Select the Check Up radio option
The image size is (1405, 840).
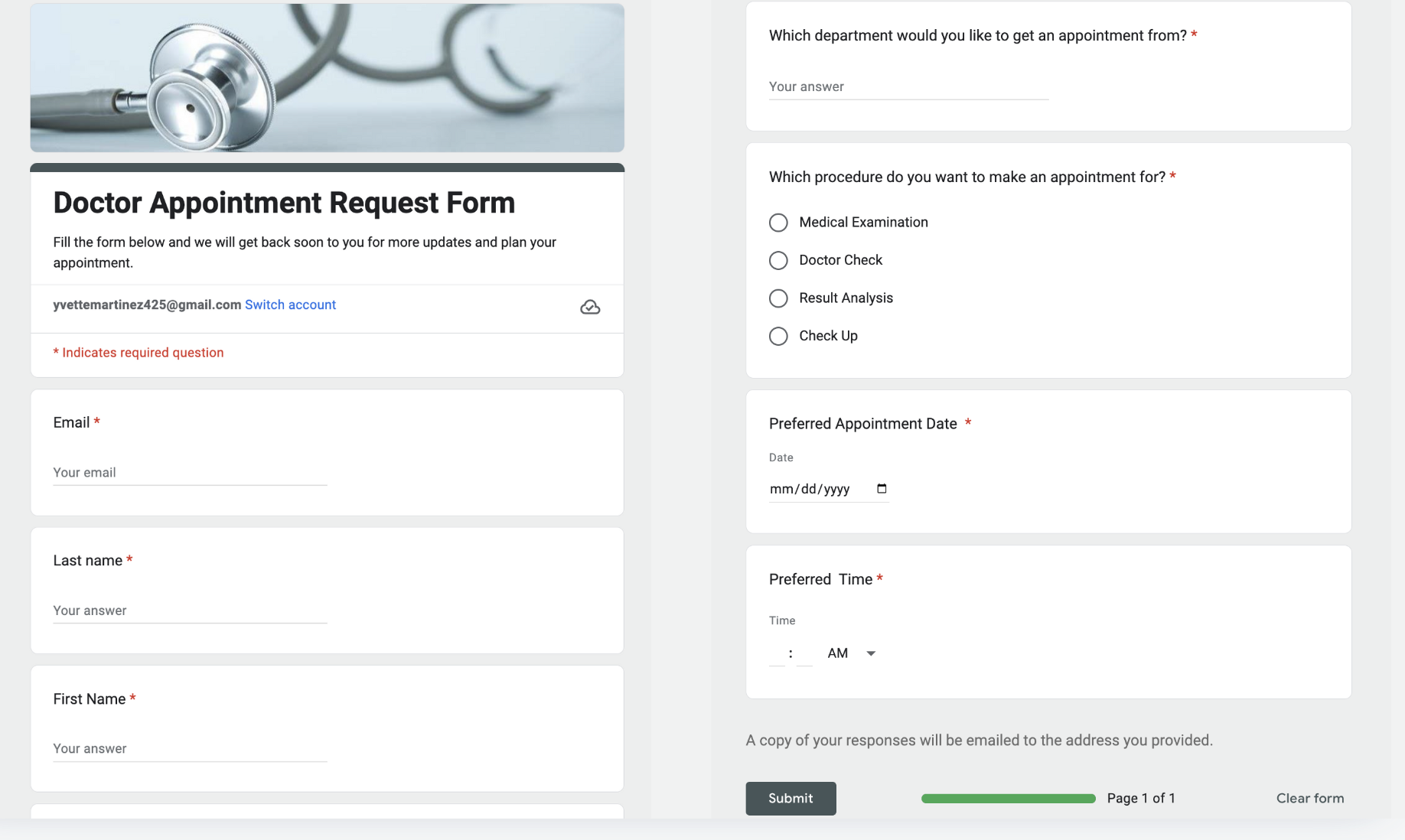point(778,337)
